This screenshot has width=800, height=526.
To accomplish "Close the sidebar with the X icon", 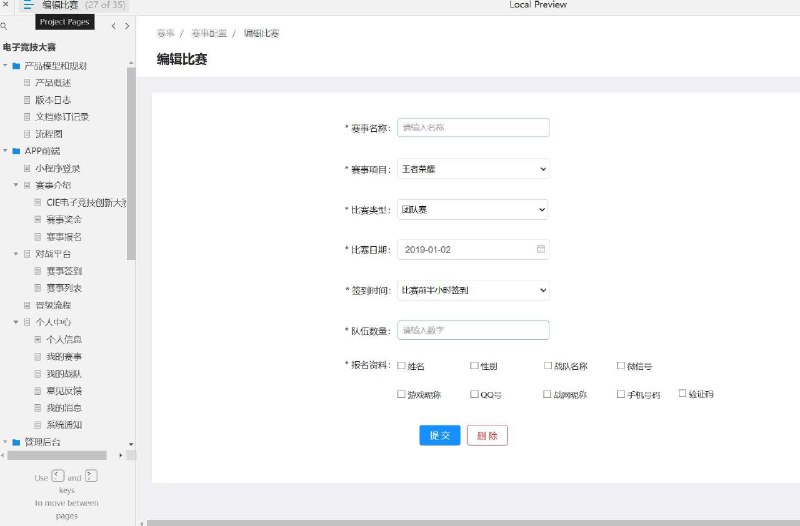I will click(x=6, y=4).
